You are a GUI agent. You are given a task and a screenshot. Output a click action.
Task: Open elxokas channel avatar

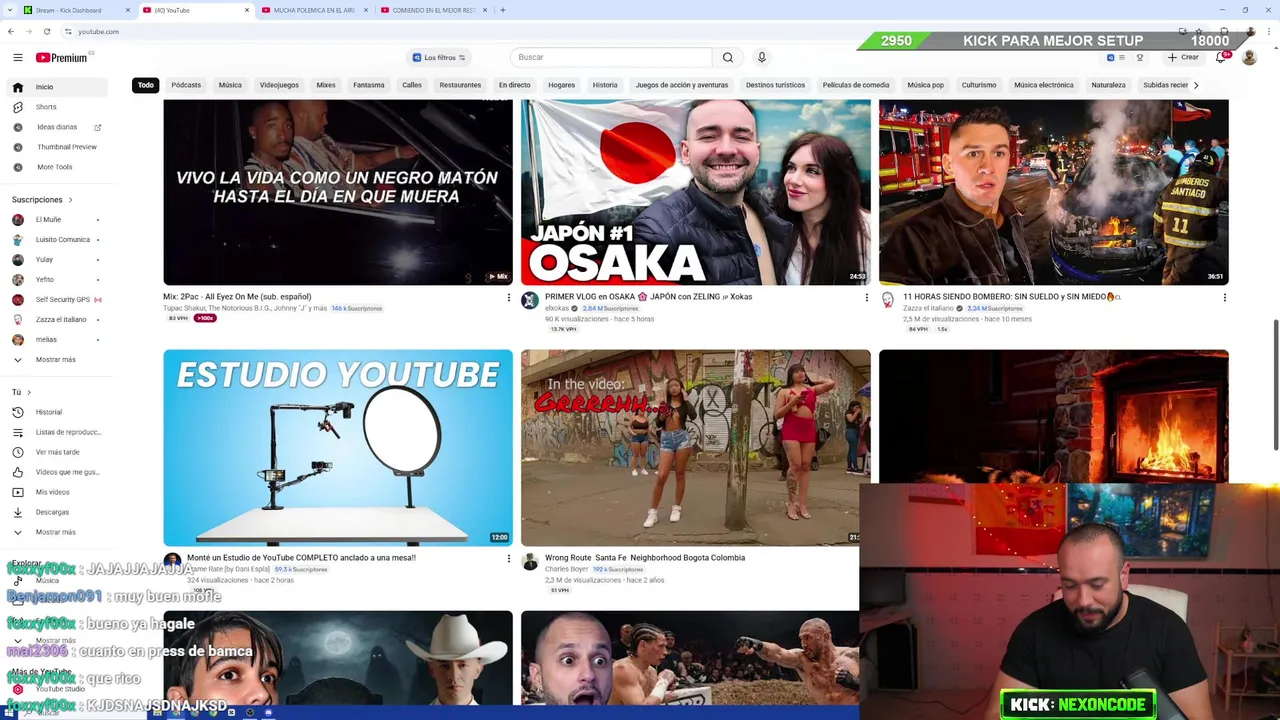[x=530, y=300]
